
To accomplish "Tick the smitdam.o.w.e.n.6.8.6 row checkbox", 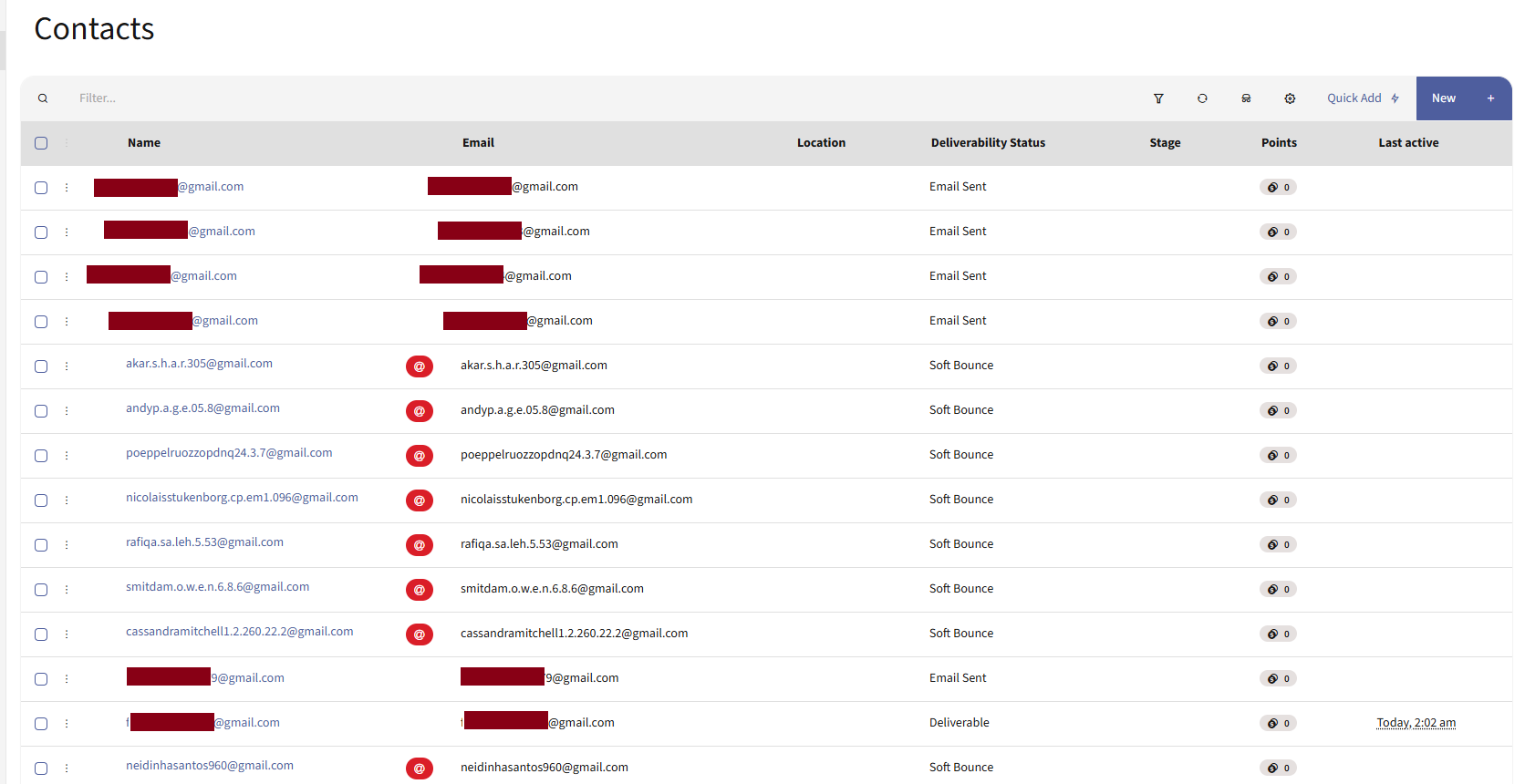I will click(x=41, y=590).
